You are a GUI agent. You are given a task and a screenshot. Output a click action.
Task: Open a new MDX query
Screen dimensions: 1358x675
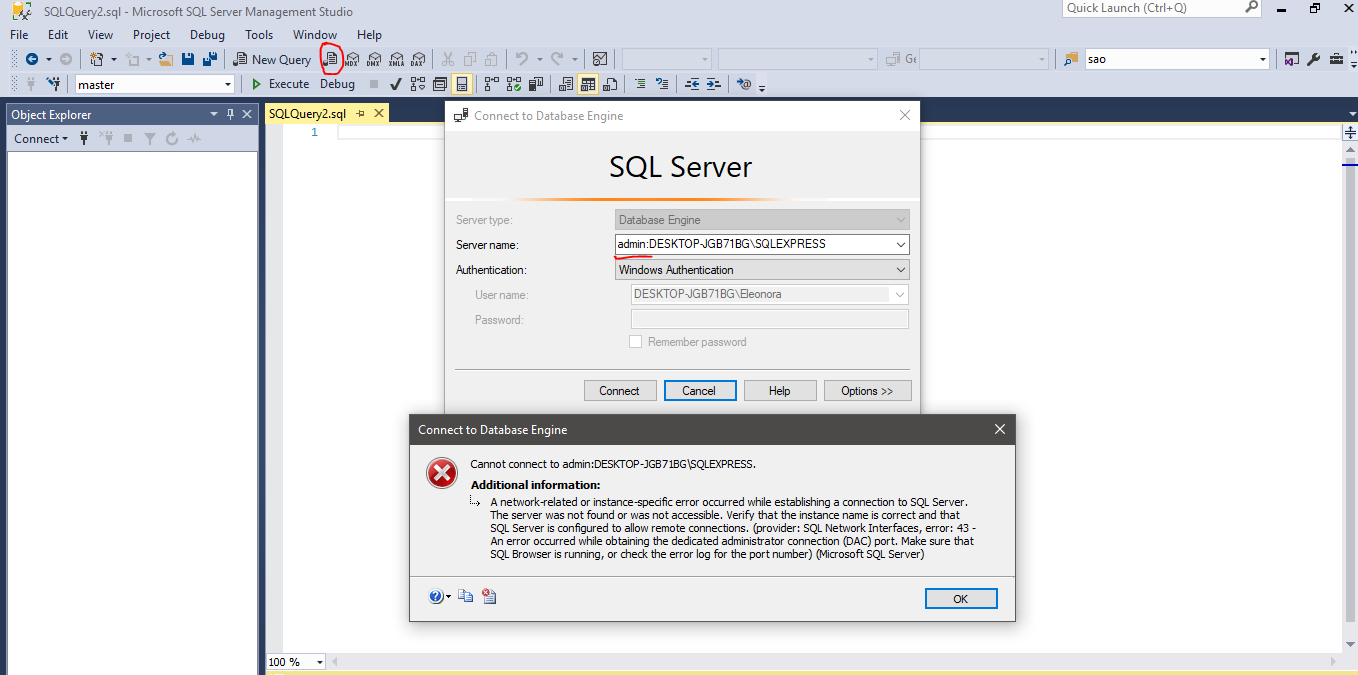tap(352, 59)
